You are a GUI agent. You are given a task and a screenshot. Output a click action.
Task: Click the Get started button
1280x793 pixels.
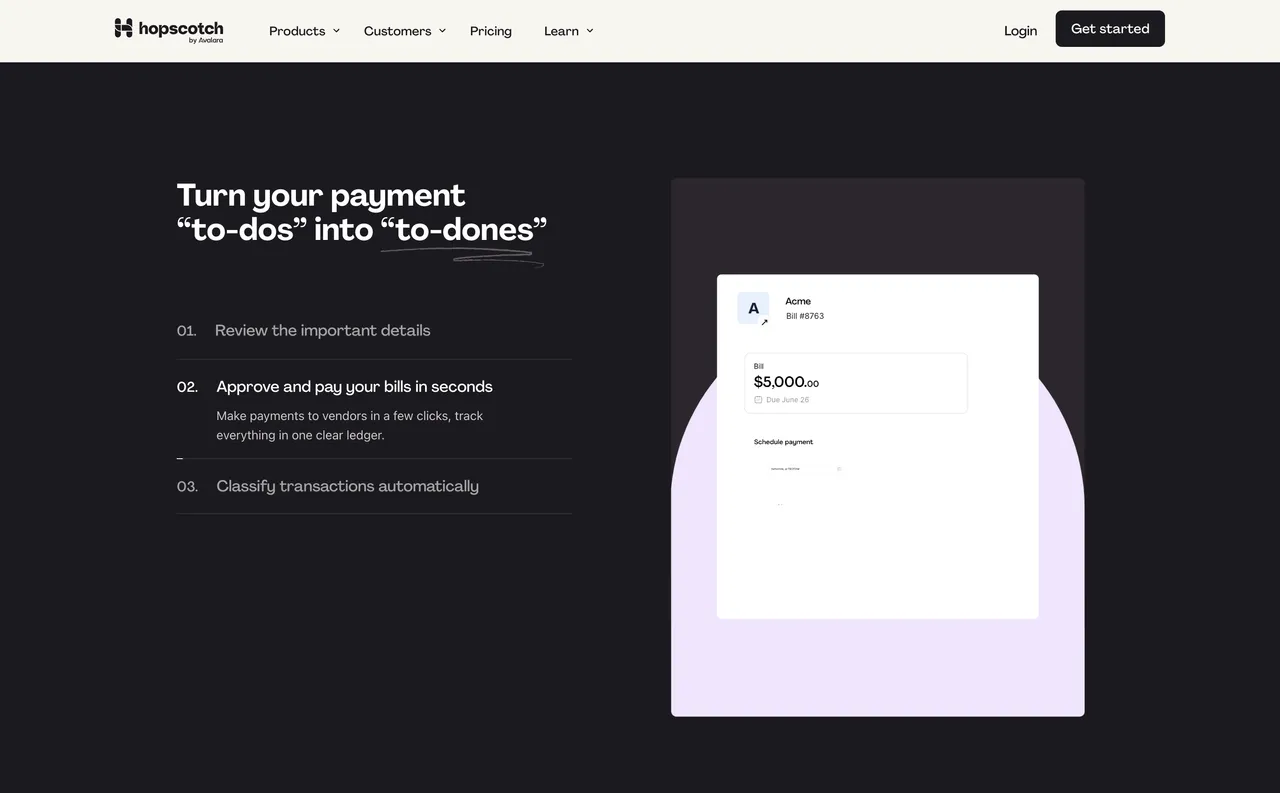point(1109,29)
